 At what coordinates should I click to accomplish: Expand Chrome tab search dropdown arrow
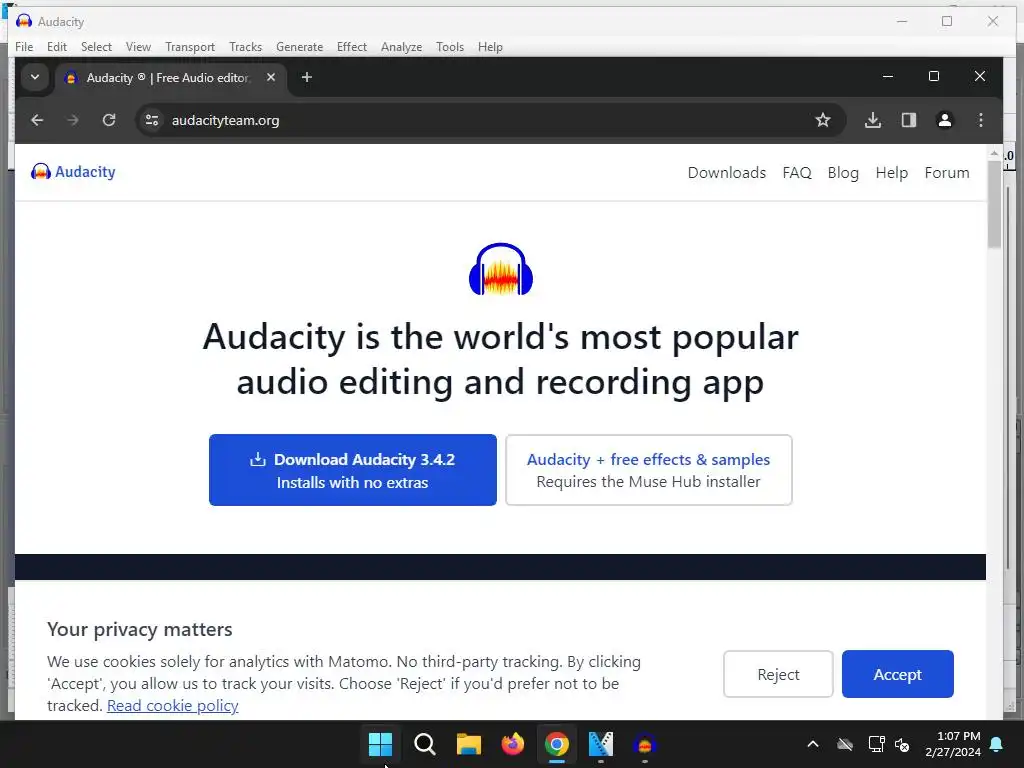[35, 77]
